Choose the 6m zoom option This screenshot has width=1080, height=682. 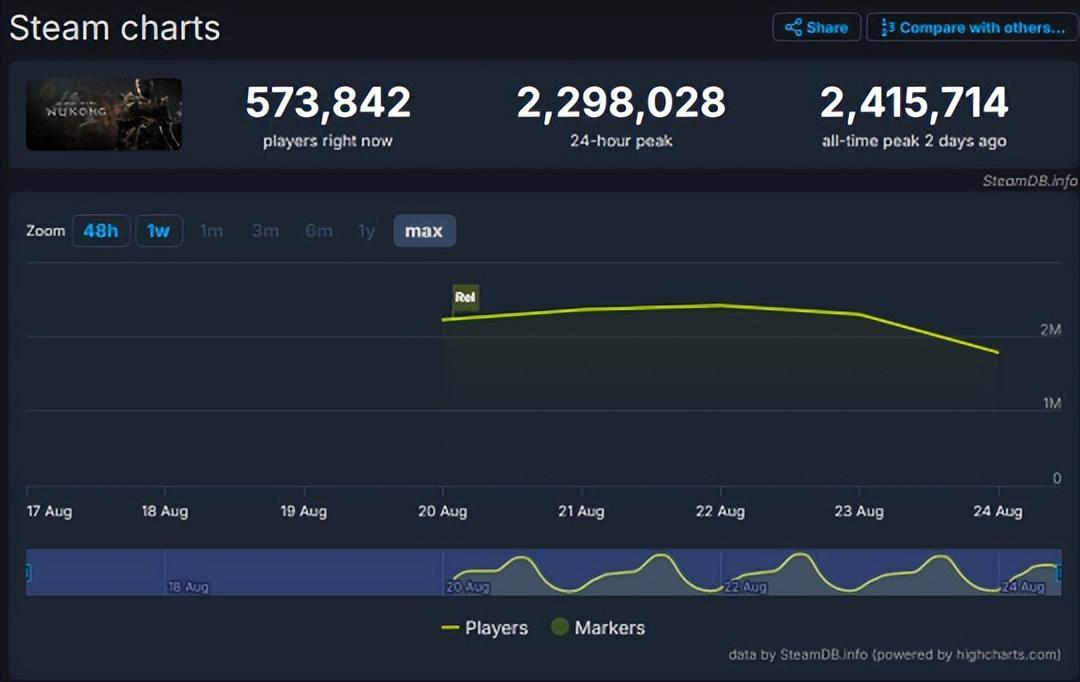(318, 231)
